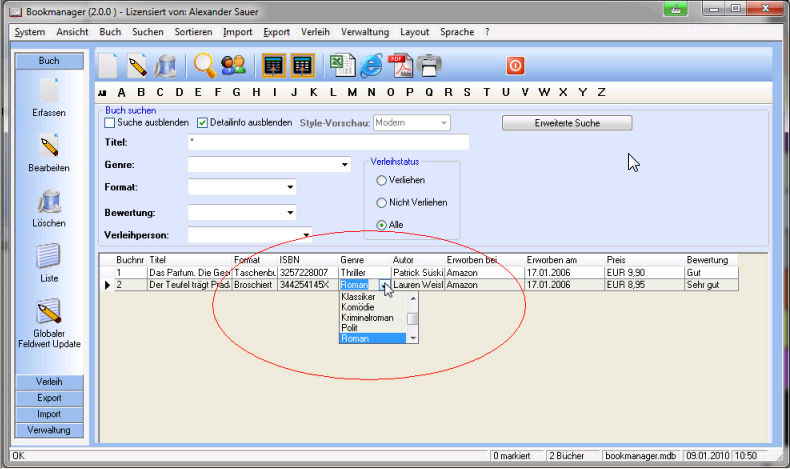Open the users/persons toolbar icon

click(x=234, y=66)
